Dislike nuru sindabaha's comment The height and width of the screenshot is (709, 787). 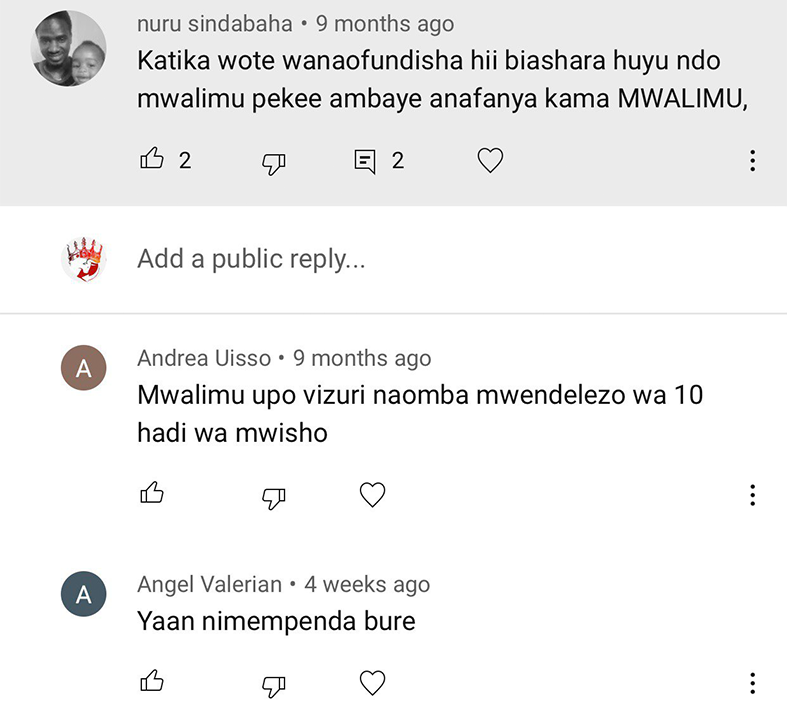pos(273,161)
